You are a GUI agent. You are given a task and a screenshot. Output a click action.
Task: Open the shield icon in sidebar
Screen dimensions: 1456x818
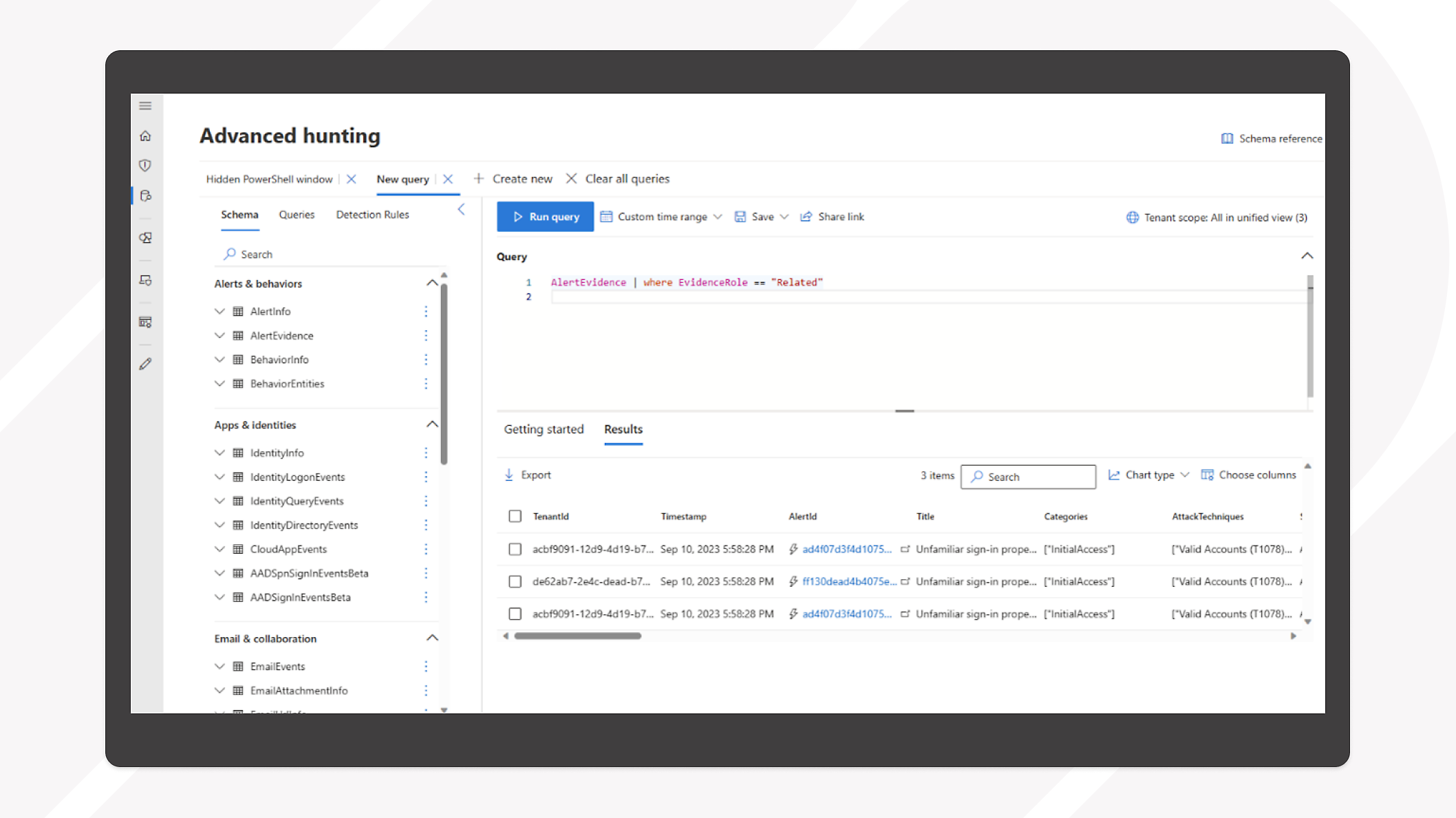pyautogui.click(x=145, y=166)
